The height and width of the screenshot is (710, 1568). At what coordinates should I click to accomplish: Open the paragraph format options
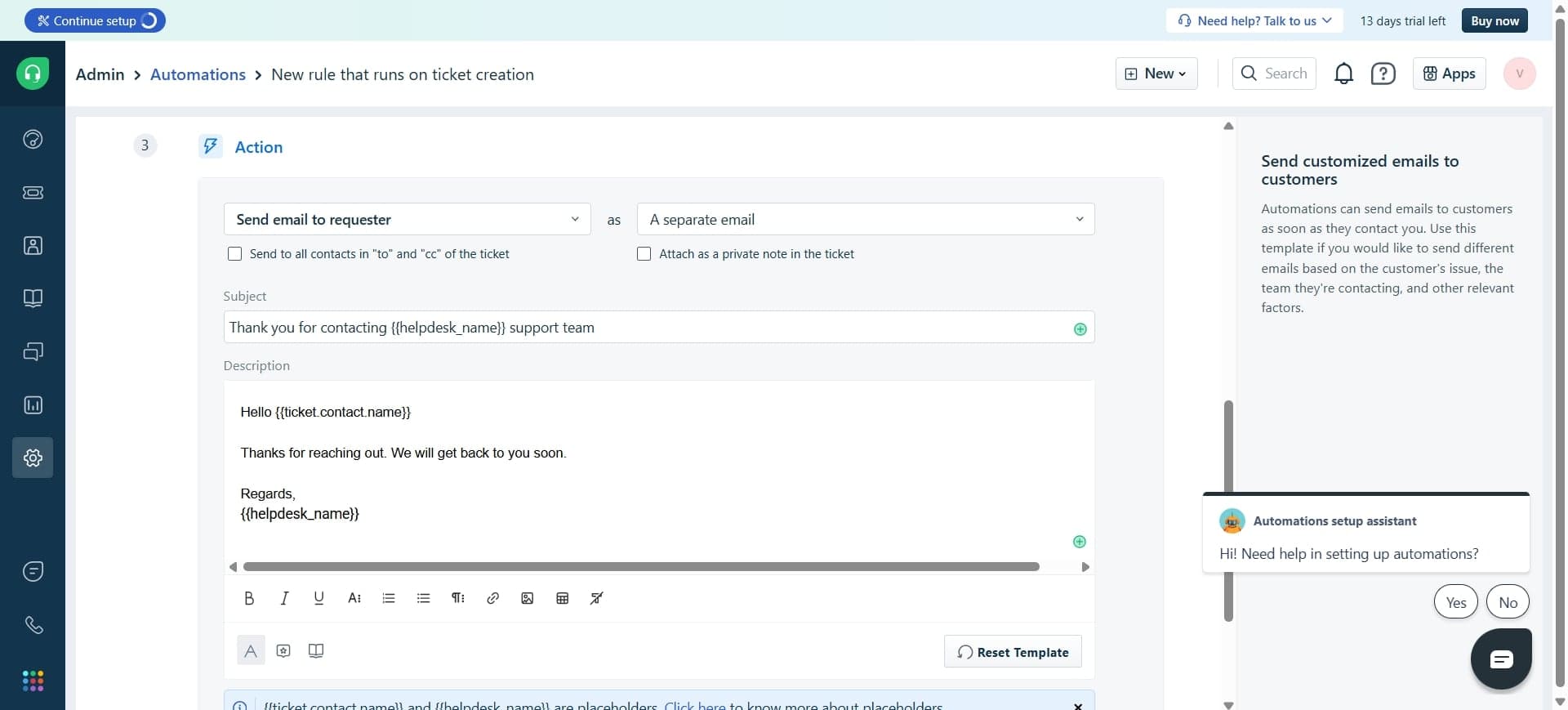458,598
